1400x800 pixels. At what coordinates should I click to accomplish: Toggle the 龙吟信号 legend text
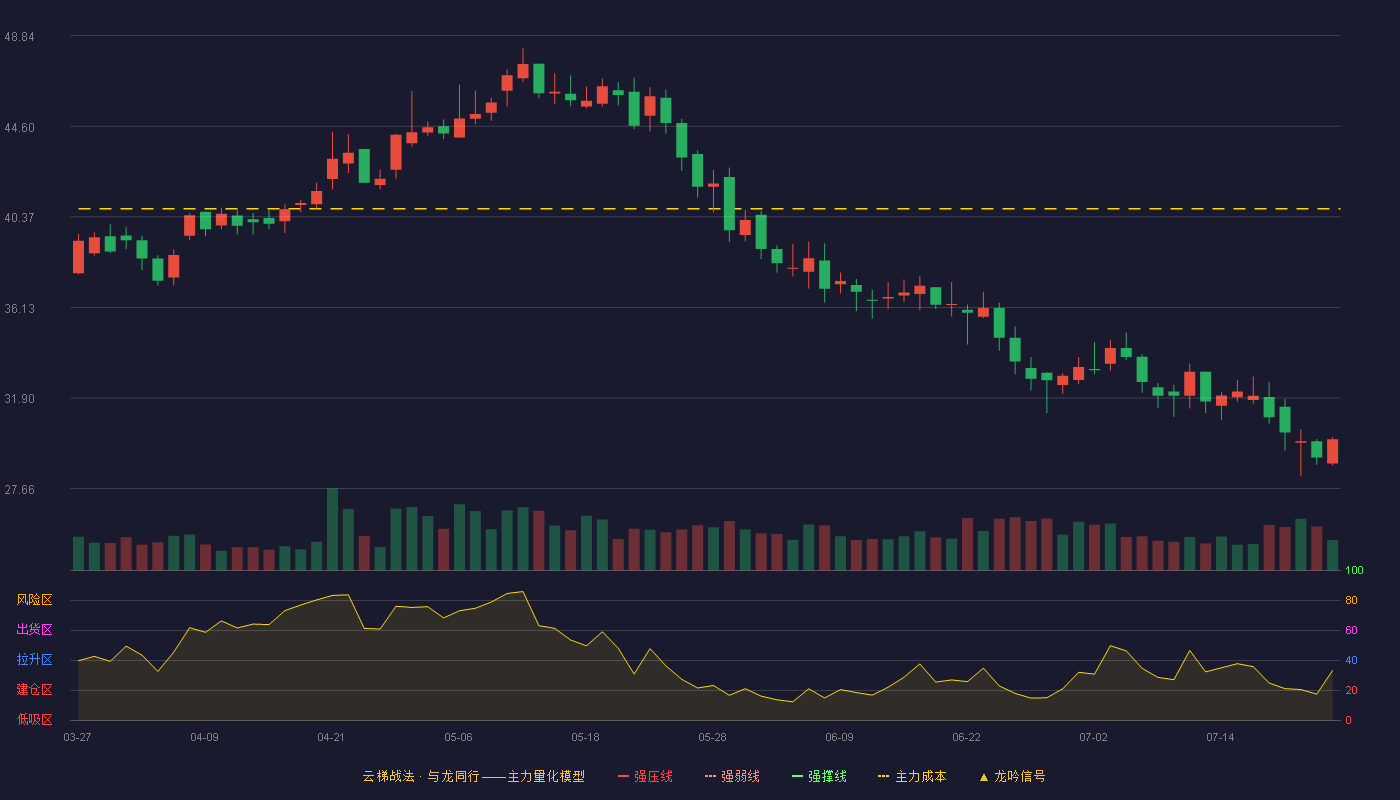(1019, 776)
